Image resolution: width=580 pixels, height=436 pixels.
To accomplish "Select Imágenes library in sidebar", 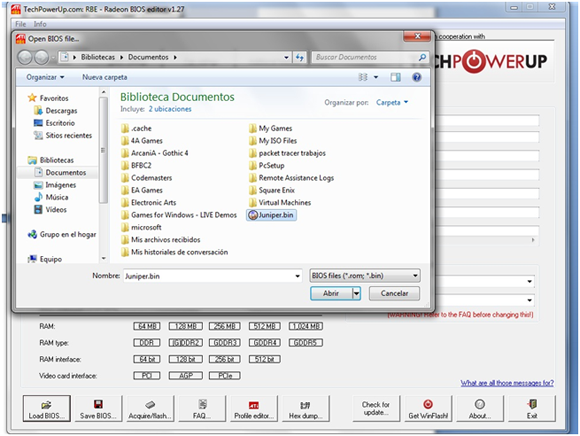I will coord(55,185).
